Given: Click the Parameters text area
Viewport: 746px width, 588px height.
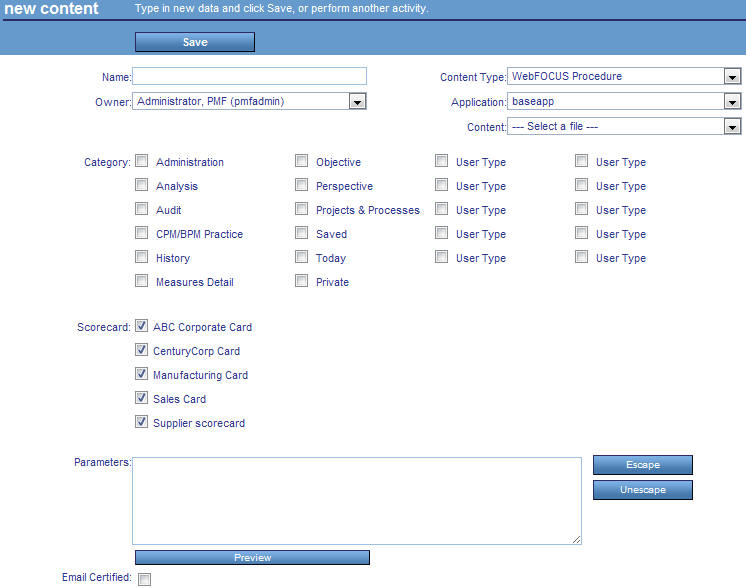Looking at the screenshot, I should pyautogui.click(x=357, y=500).
